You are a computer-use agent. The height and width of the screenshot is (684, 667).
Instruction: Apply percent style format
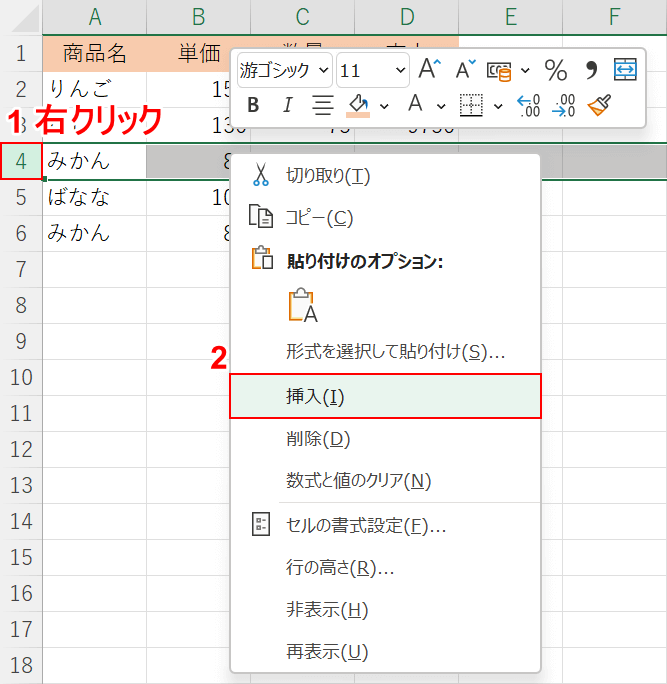pos(555,70)
